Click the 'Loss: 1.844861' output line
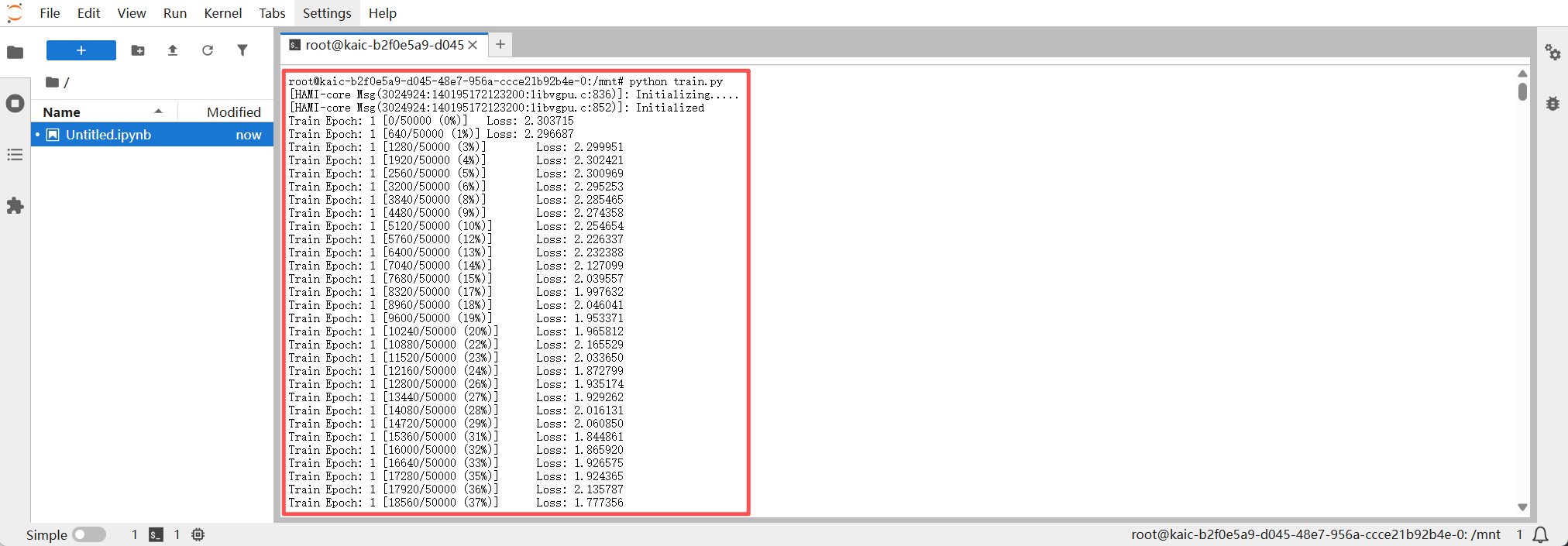Screen dimensions: 1568x546 coord(456,437)
